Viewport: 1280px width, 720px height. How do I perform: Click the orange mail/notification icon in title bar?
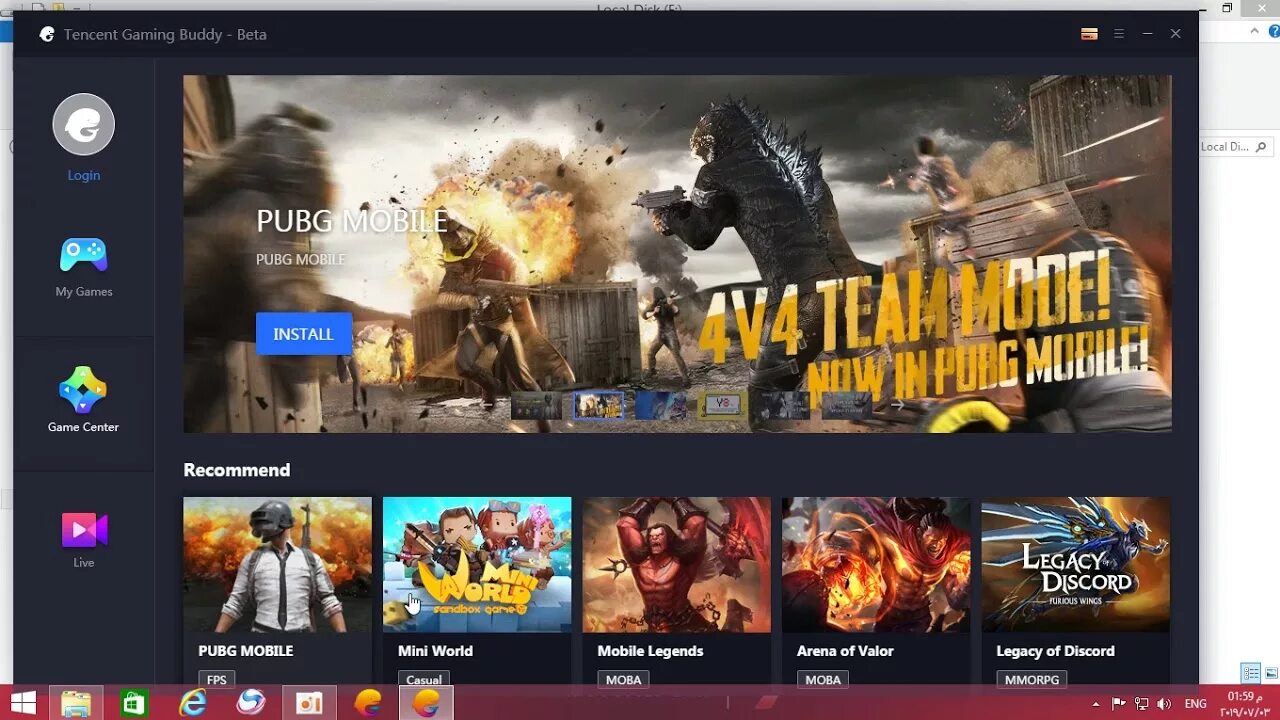tap(1089, 34)
